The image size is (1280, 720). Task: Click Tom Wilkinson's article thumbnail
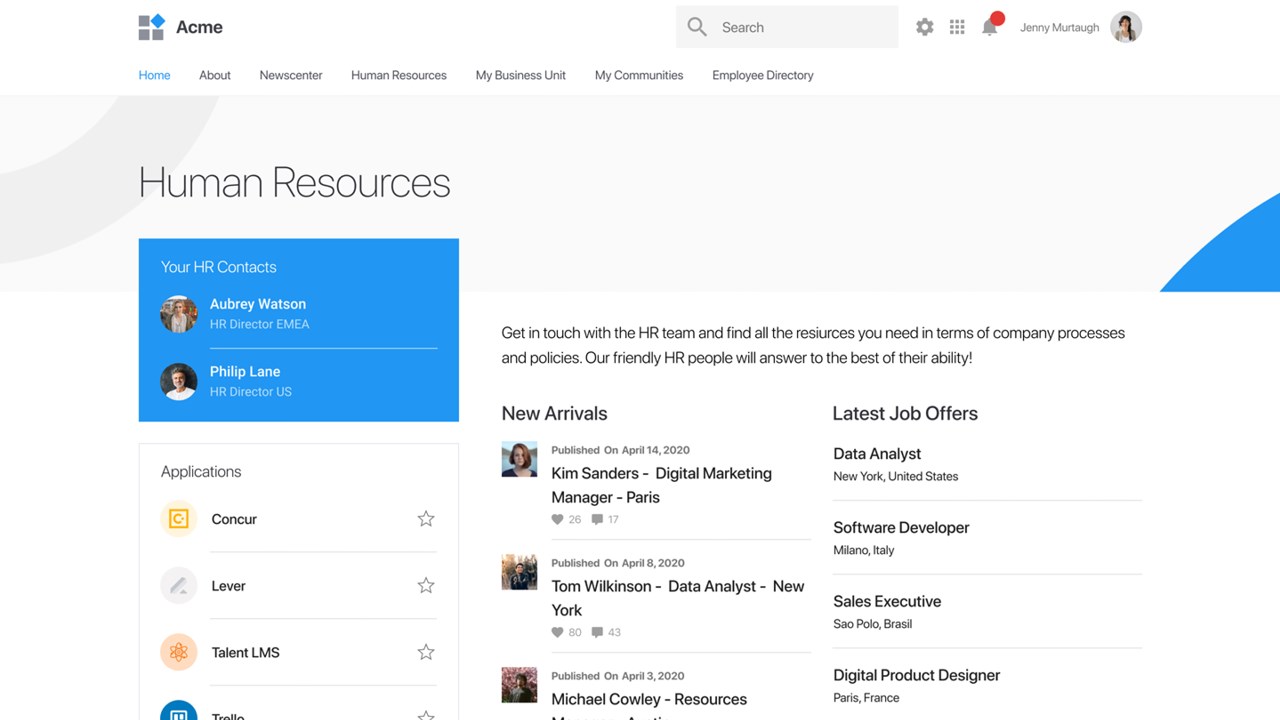519,572
